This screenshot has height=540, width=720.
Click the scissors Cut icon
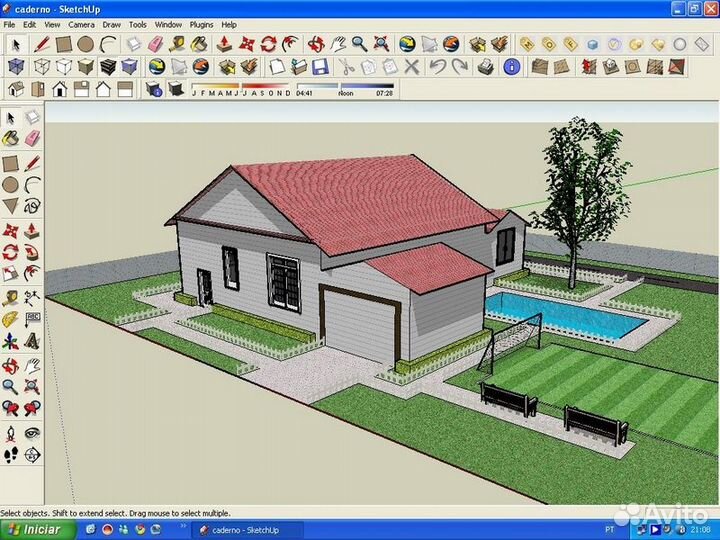click(344, 67)
